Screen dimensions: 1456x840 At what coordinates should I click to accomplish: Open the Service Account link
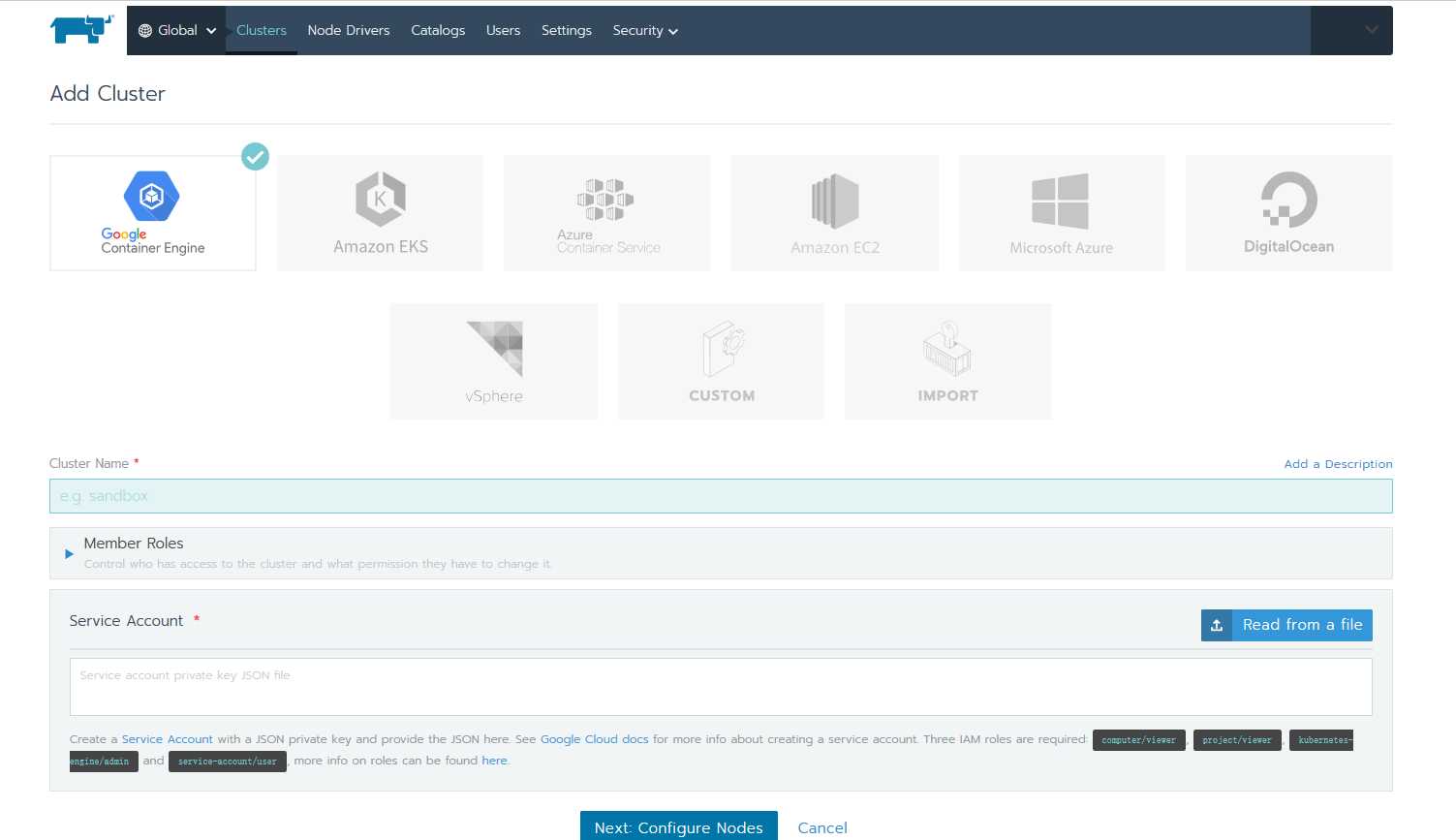pyautogui.click(x=167, y=739)
